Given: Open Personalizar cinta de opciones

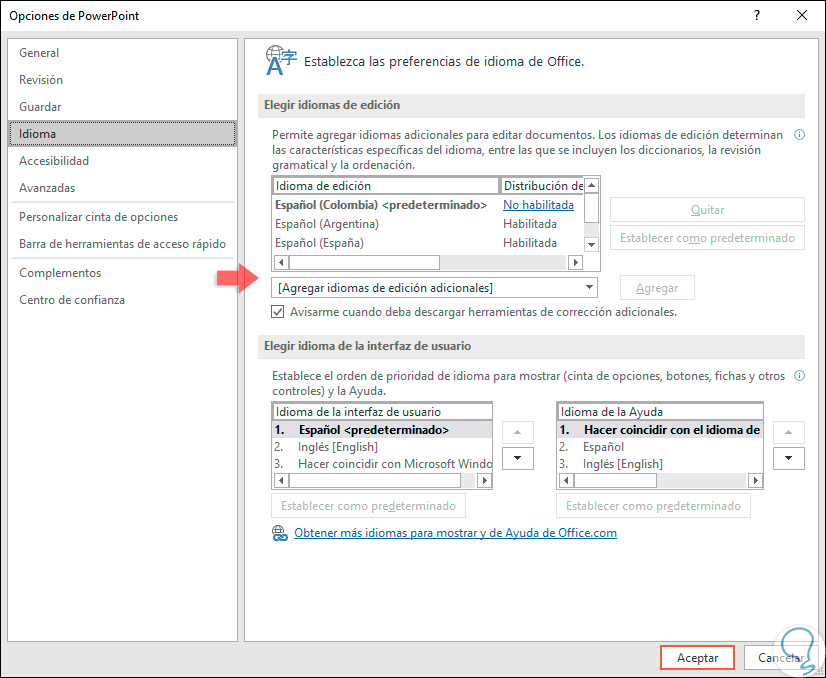Looking at the screenshot, I should click(122, 217).
